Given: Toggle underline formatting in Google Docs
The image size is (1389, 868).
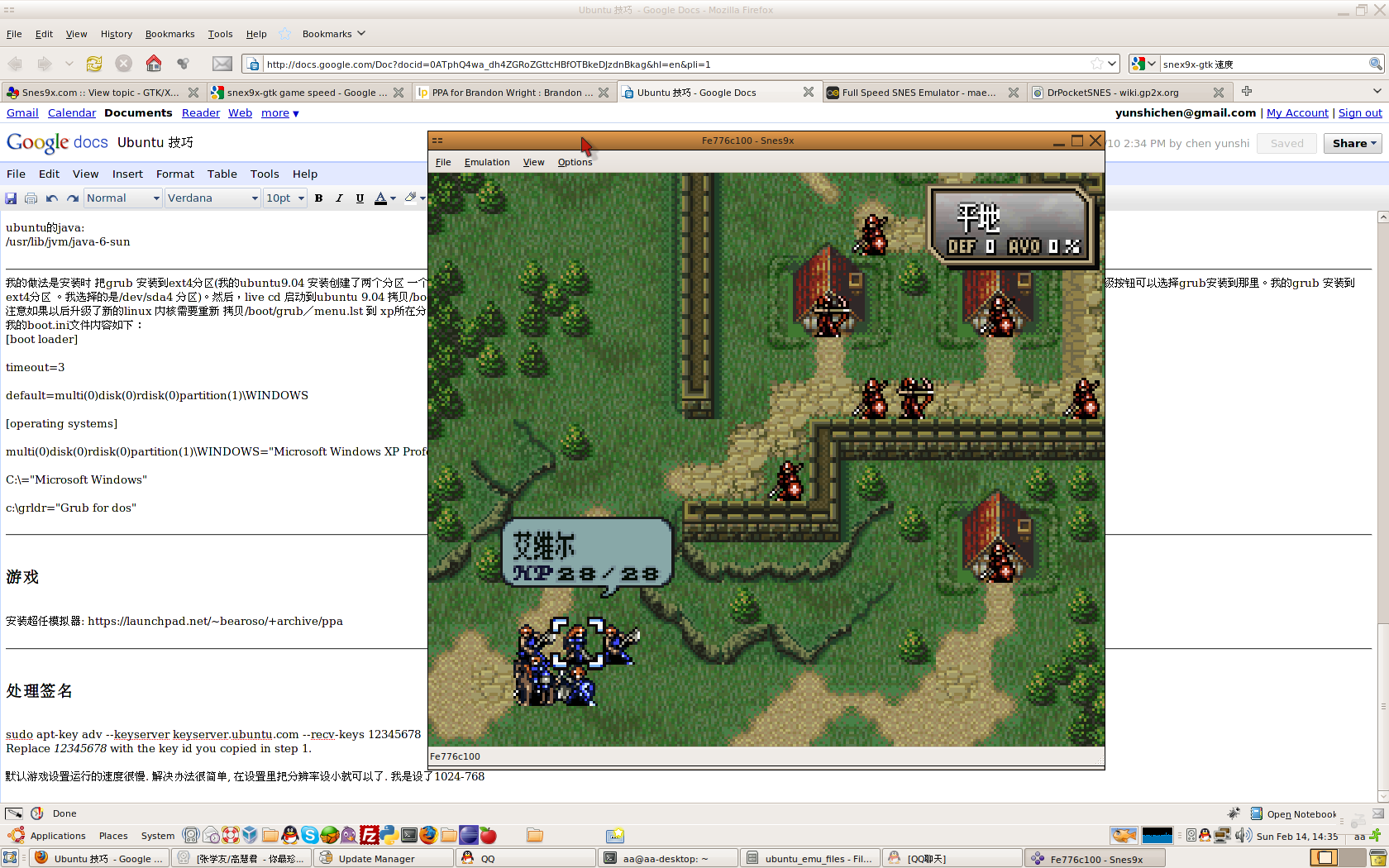Looking at the screenshot, I should [360, 198].
